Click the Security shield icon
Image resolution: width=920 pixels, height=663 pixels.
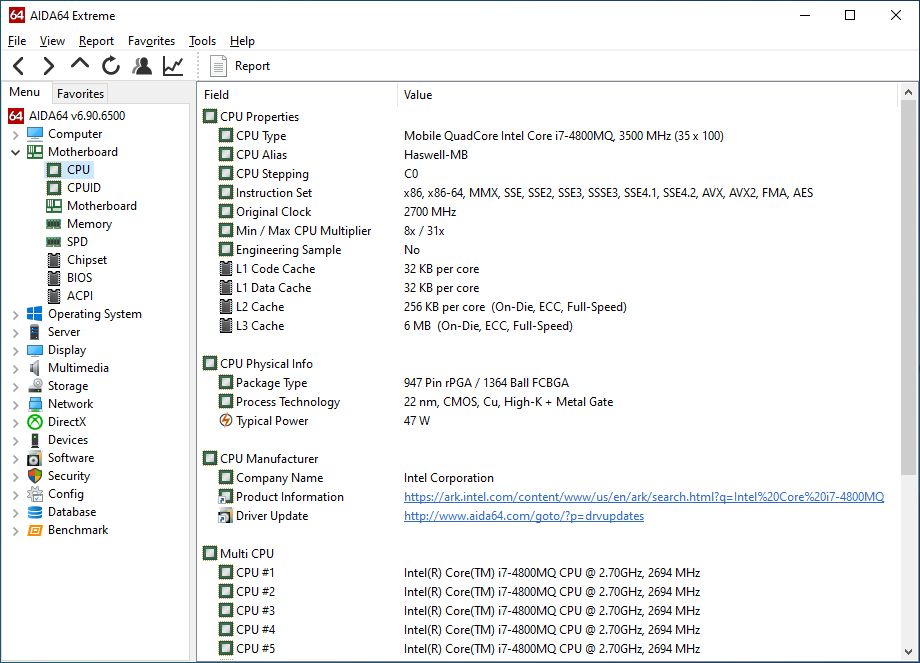(35, 476)
